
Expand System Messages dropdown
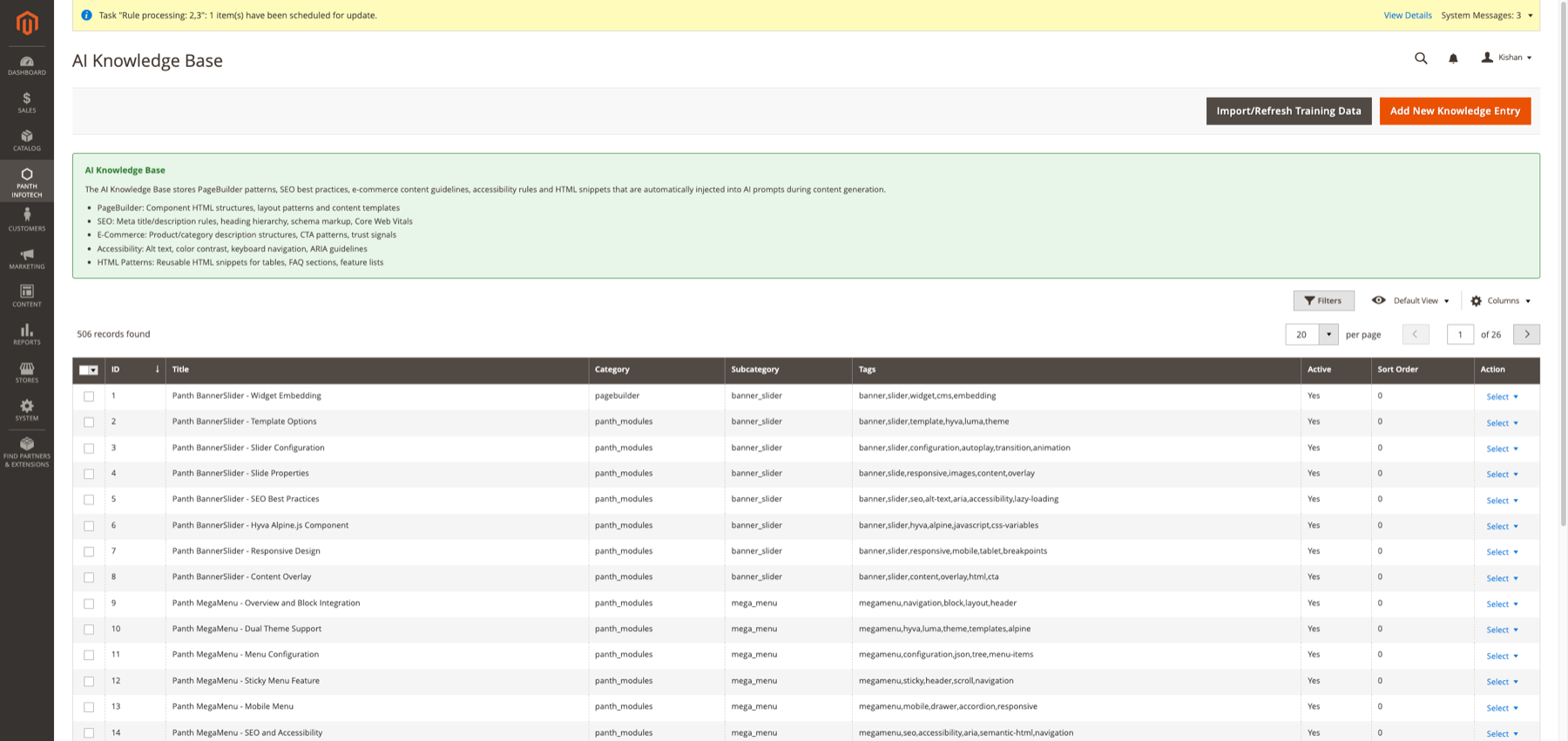[x=1487, y=15]
